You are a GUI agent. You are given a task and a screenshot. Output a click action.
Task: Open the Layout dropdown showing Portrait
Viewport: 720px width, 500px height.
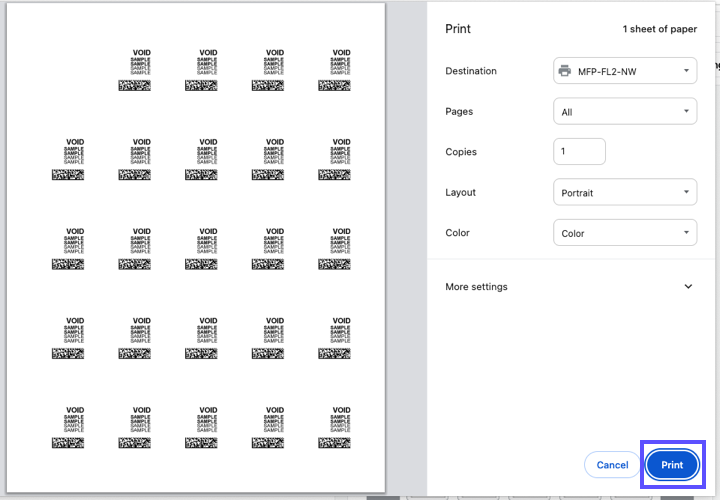click(x=625, y=192)
